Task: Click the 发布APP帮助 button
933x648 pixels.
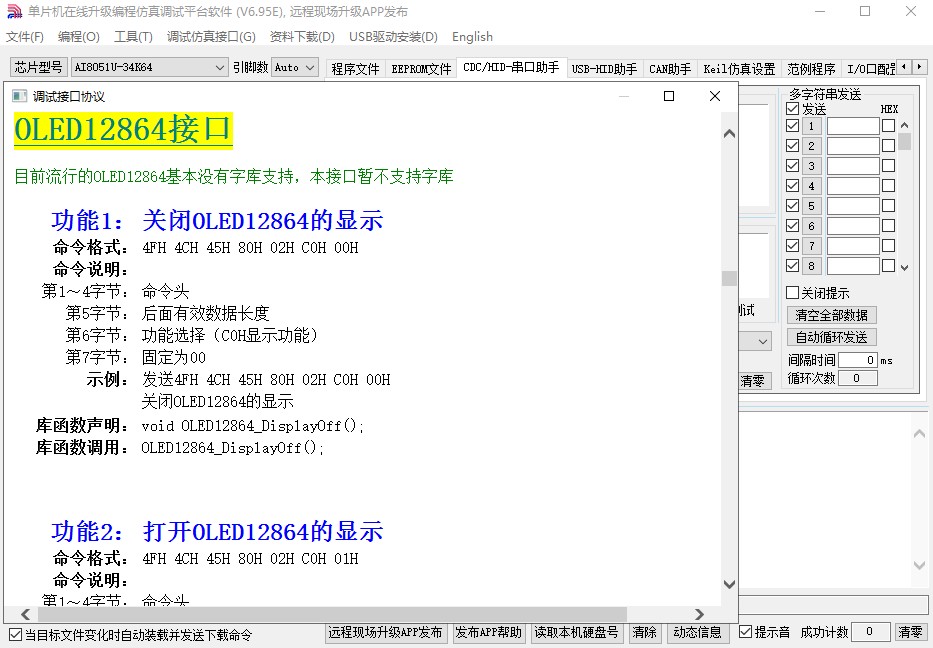Action: (x=488, y=633)
